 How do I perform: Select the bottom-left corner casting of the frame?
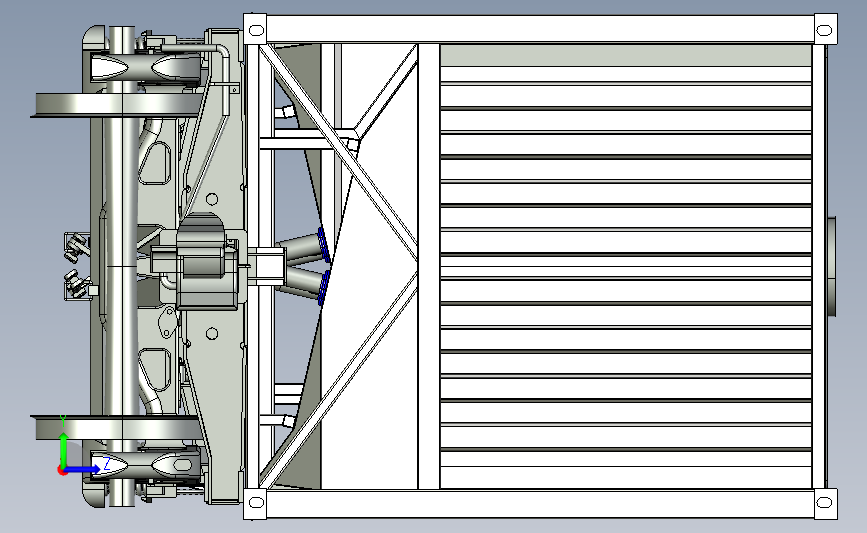point(255,503)
